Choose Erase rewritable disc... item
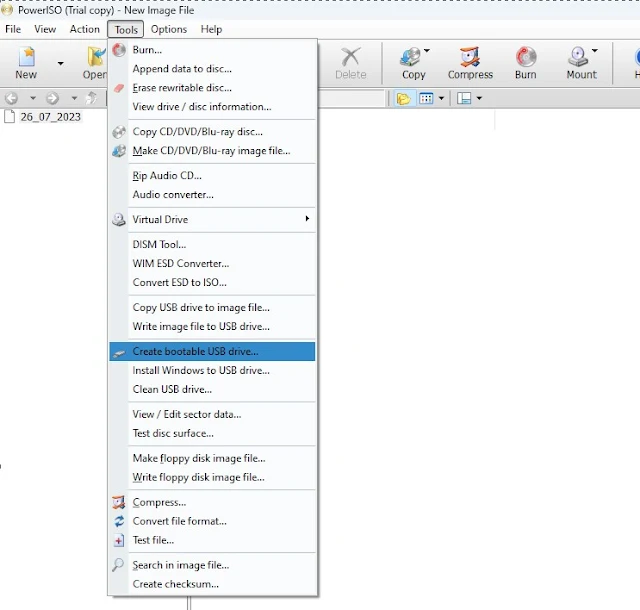The width and height of the screenshot is (640, 610). pos(182,87)
